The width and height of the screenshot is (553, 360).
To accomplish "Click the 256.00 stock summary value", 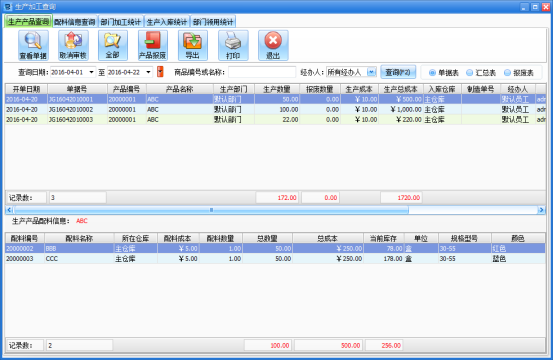I will (x=384, y=346).
